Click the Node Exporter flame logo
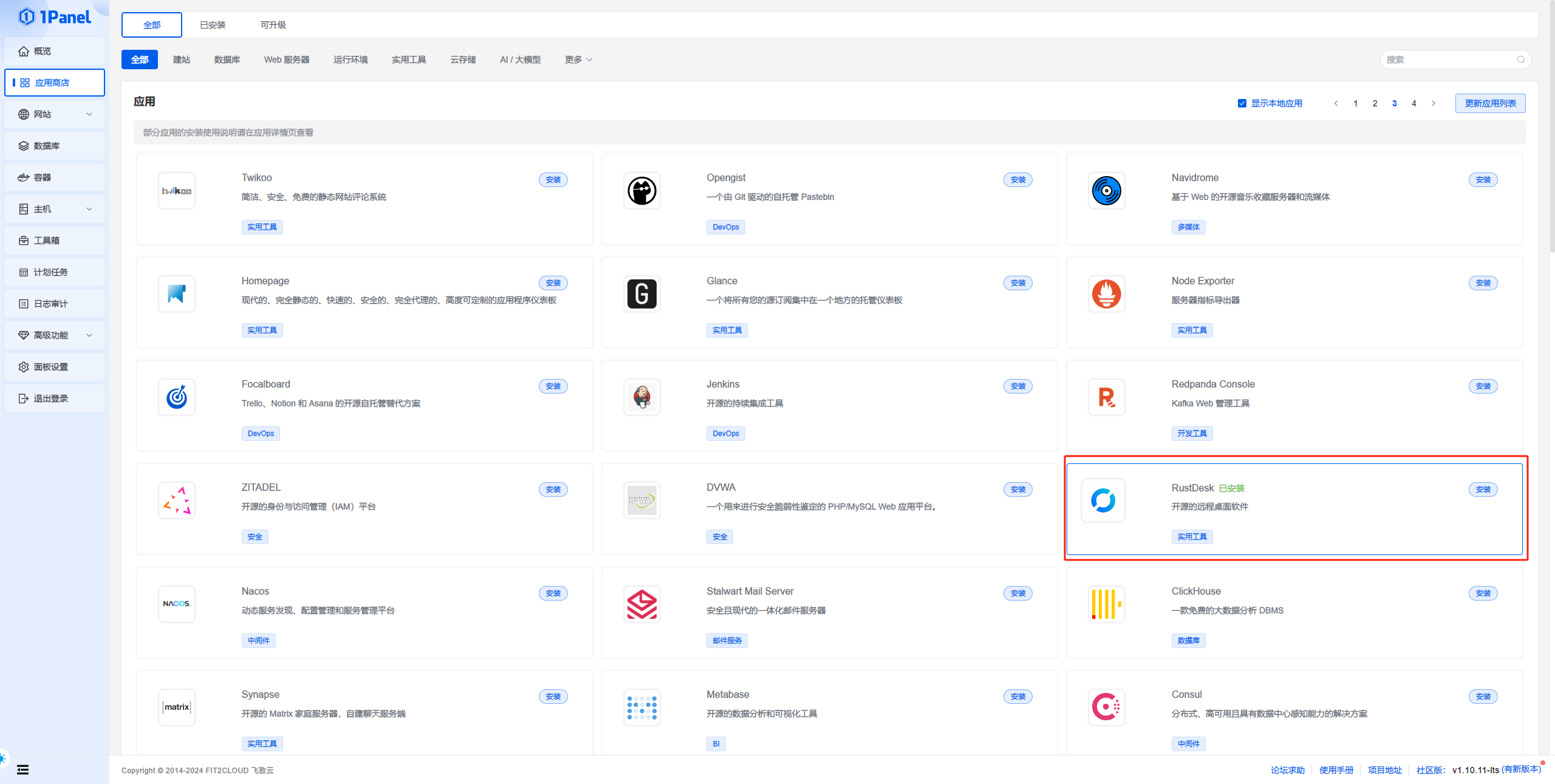Viewport: 1555px width, 784px height. 1107,294
